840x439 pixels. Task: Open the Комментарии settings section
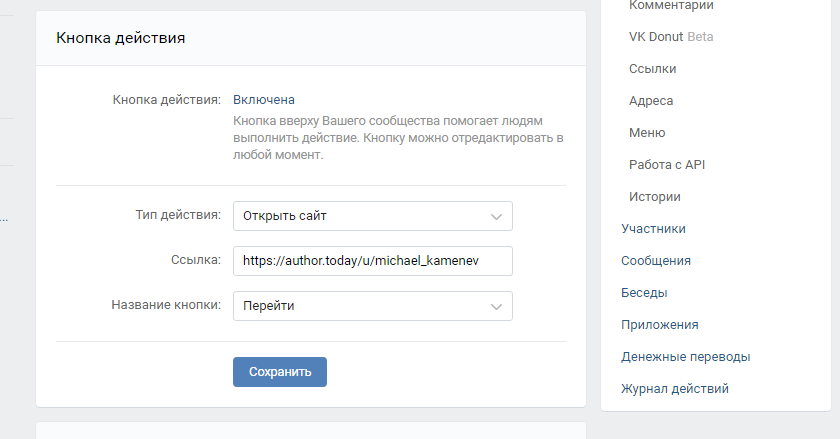(671, 6)
